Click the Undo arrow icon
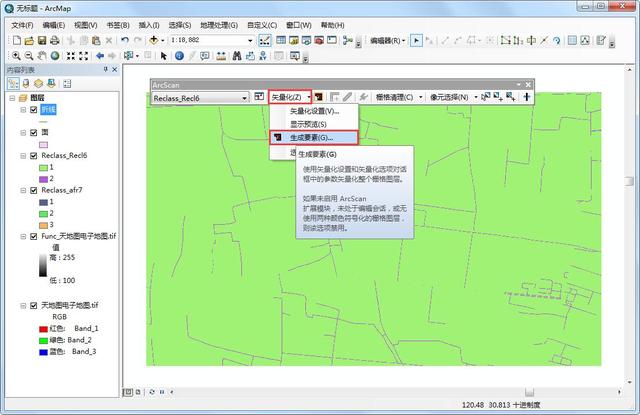Screen dimensions: 640x415 pos(125,40)
